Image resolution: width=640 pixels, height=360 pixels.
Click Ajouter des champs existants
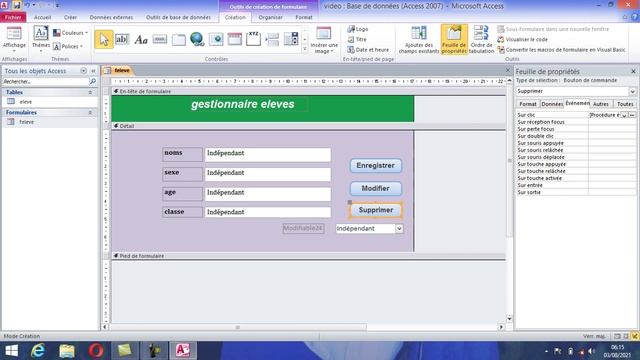[419, 40]
